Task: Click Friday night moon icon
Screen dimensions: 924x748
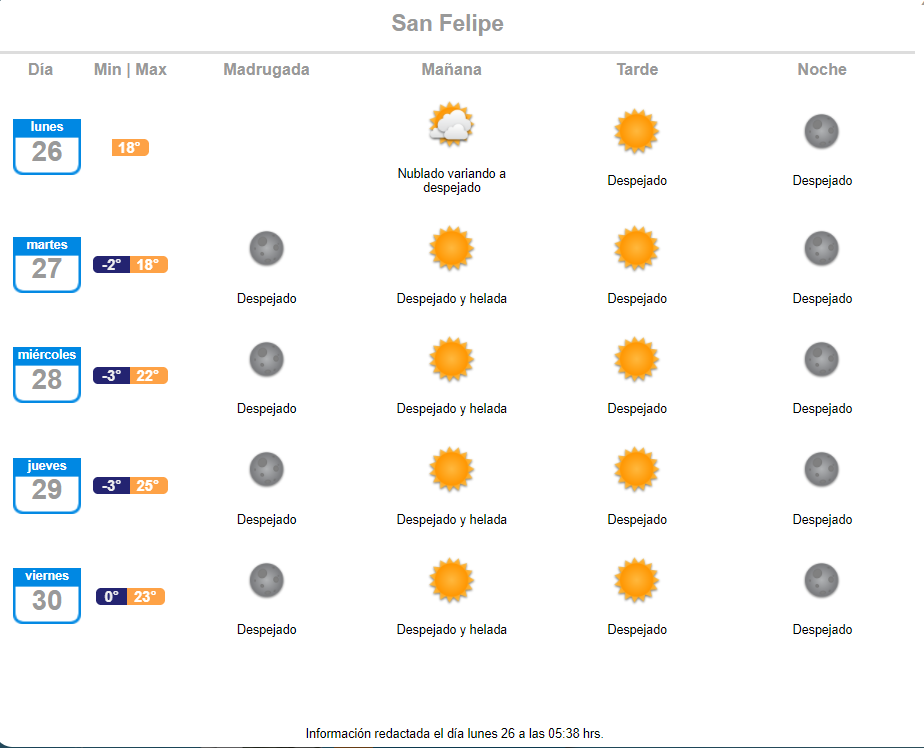Action: click(x=822, y=580)
